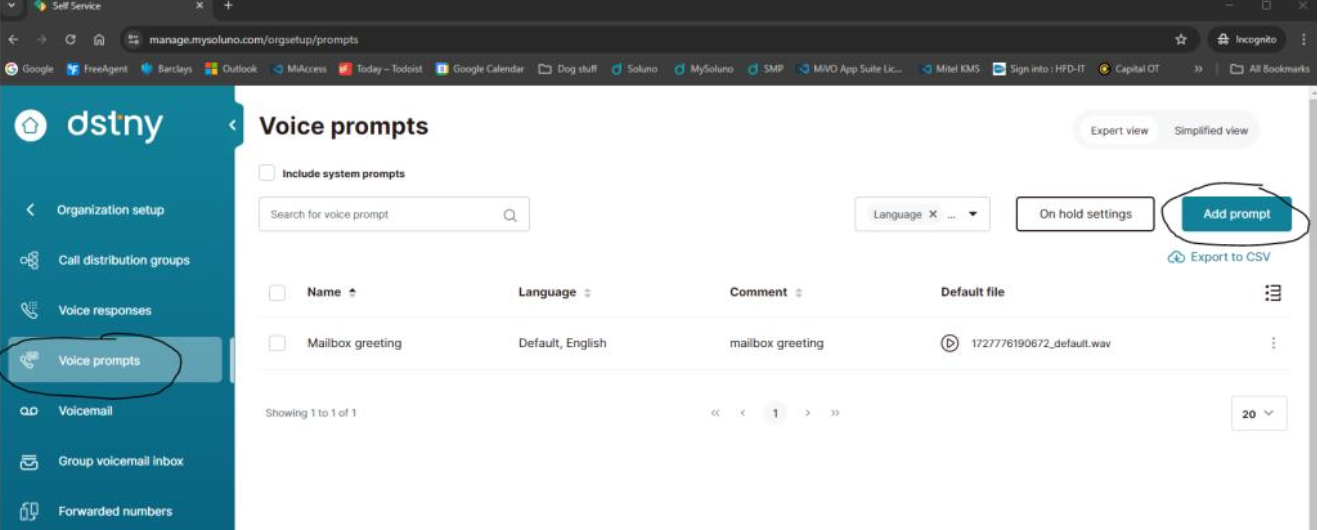Click the address bar URL

pyautogui.click(x=253, y=39)
